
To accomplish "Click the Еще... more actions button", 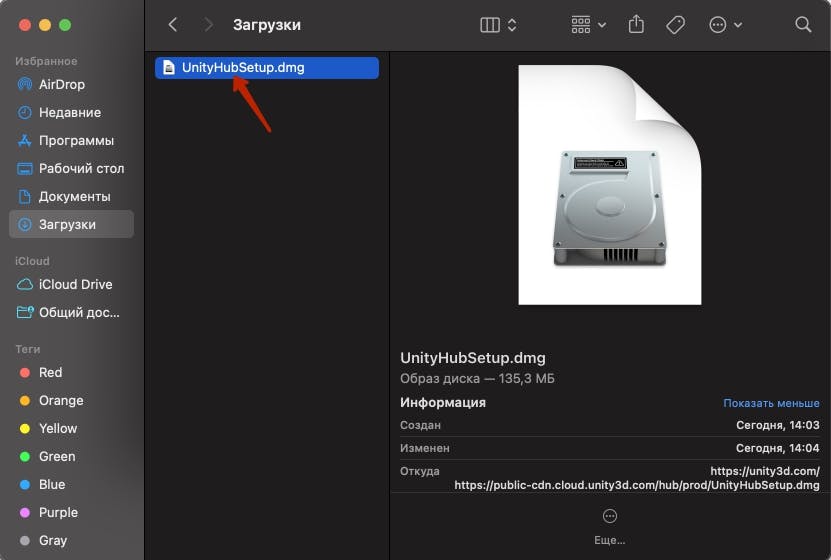I will [609, 527].
